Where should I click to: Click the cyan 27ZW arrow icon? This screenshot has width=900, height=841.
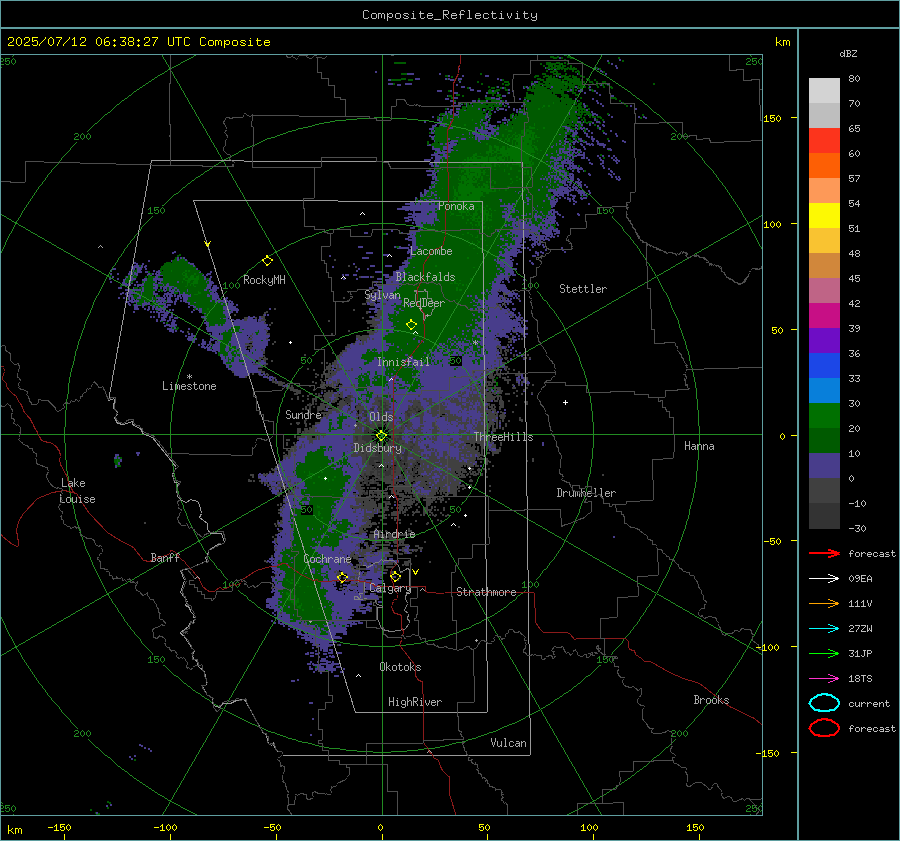coord(824,629)
